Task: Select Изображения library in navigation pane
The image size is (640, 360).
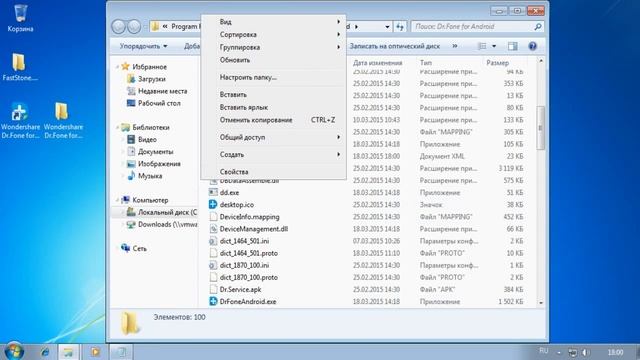Action: click(x=159, y=164)
